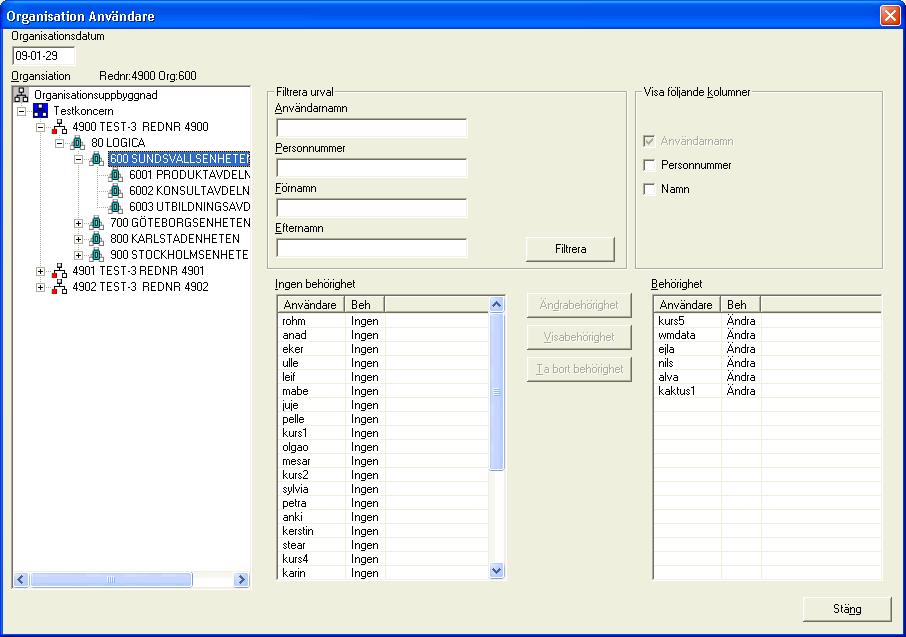This screenshot has height=637, width=906.
Task: Enable the Personnummer column checkbox
Action: point(649,165)
